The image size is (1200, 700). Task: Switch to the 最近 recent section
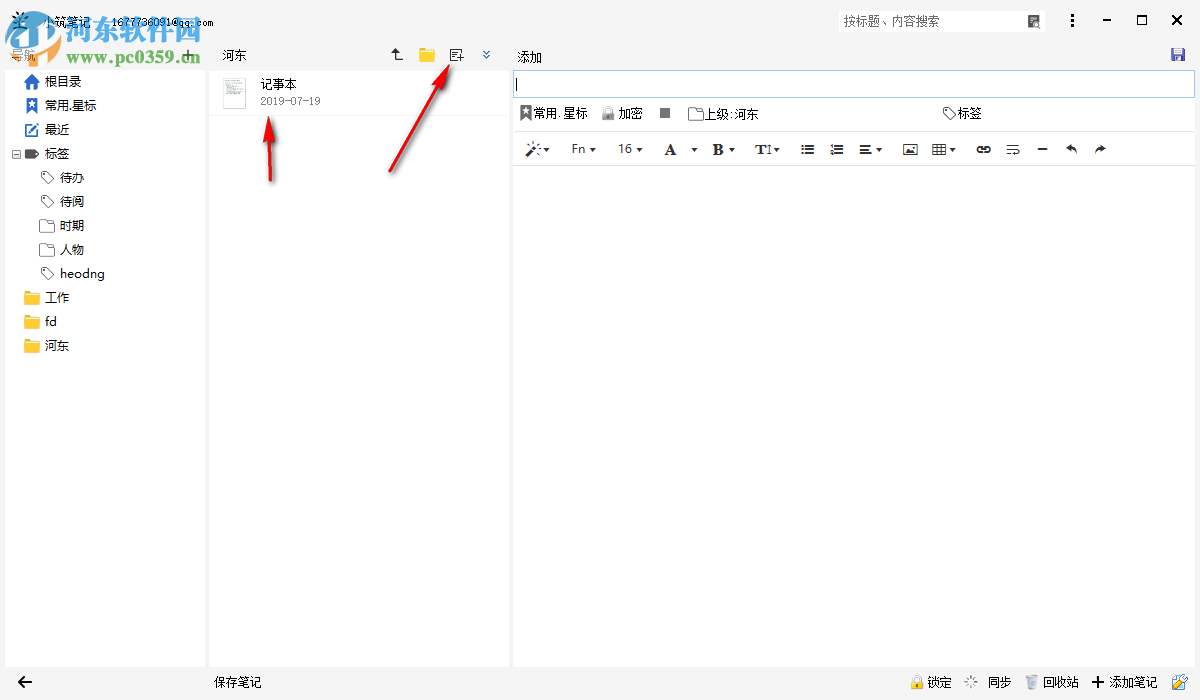click(57, 129)
